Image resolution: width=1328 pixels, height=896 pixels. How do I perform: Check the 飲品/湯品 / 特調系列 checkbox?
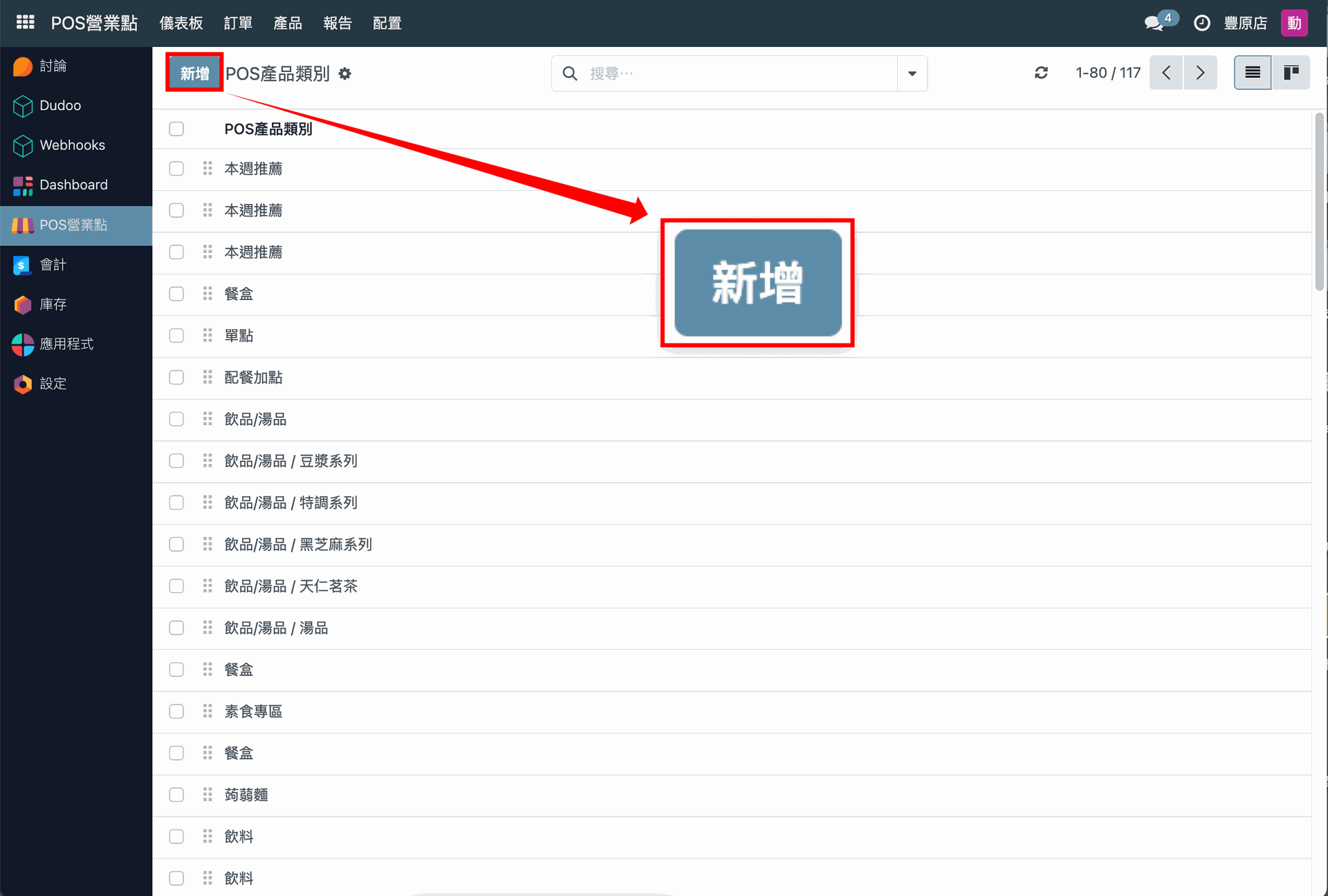pos(176,503)
